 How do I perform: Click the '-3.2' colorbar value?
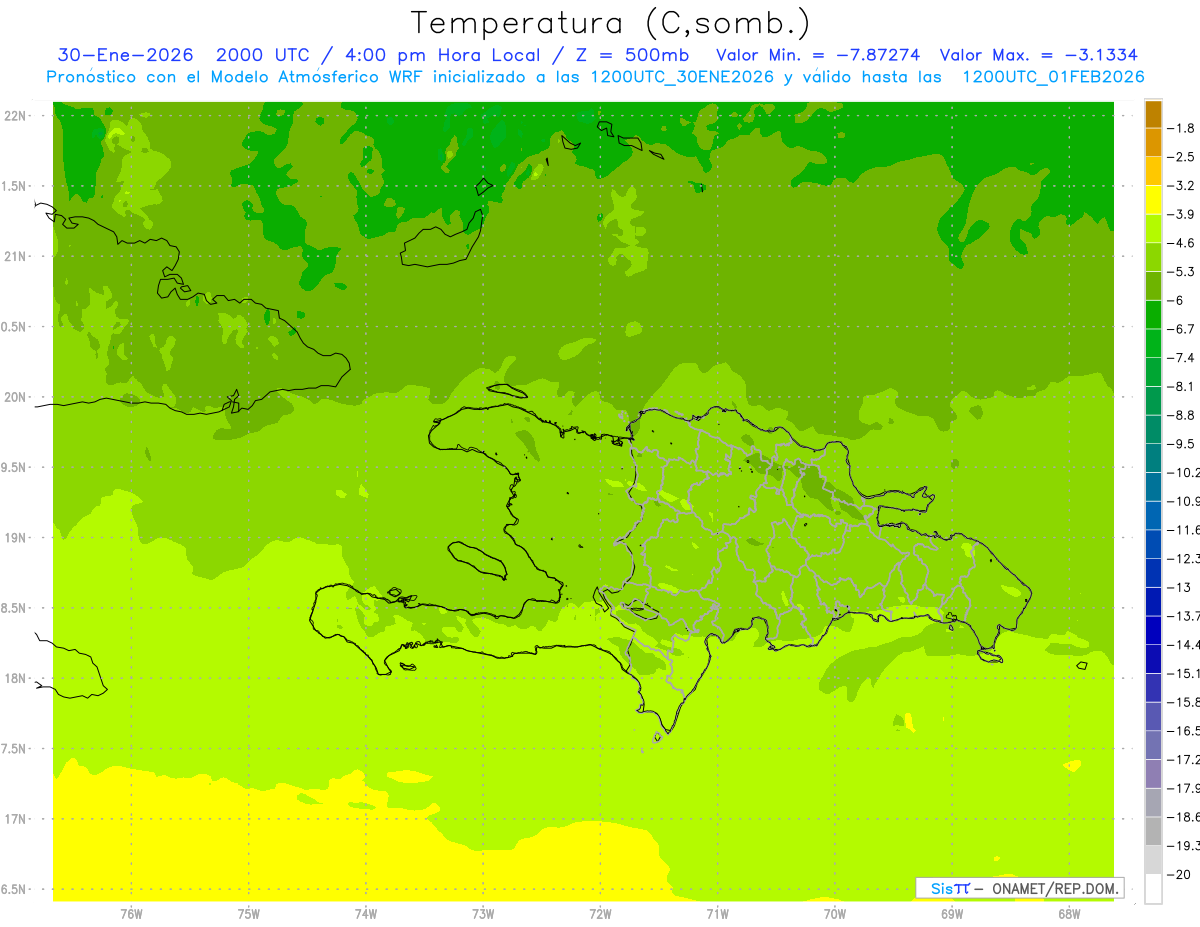click(1182, 186)
